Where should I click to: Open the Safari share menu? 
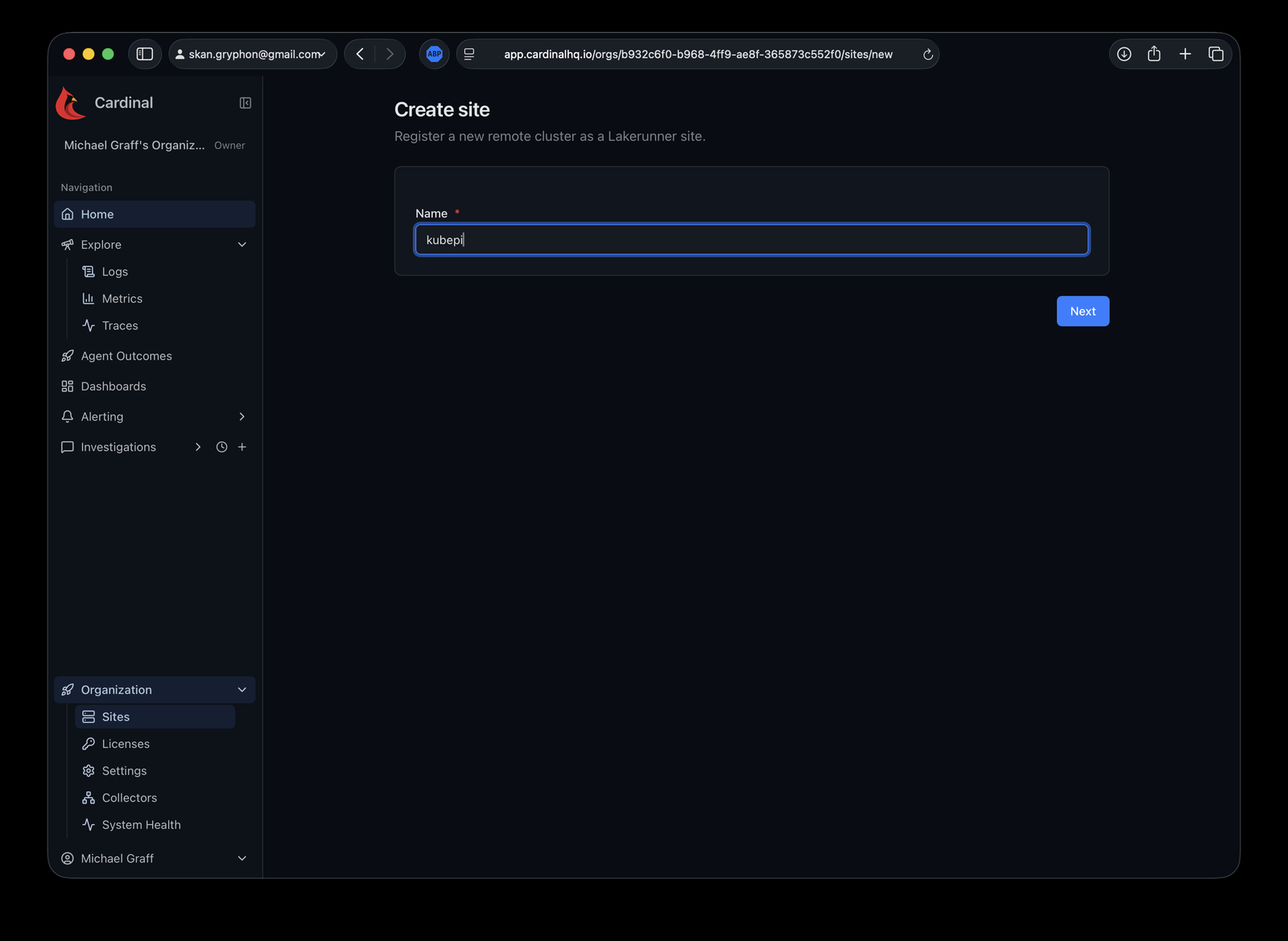click(1154, 54)
